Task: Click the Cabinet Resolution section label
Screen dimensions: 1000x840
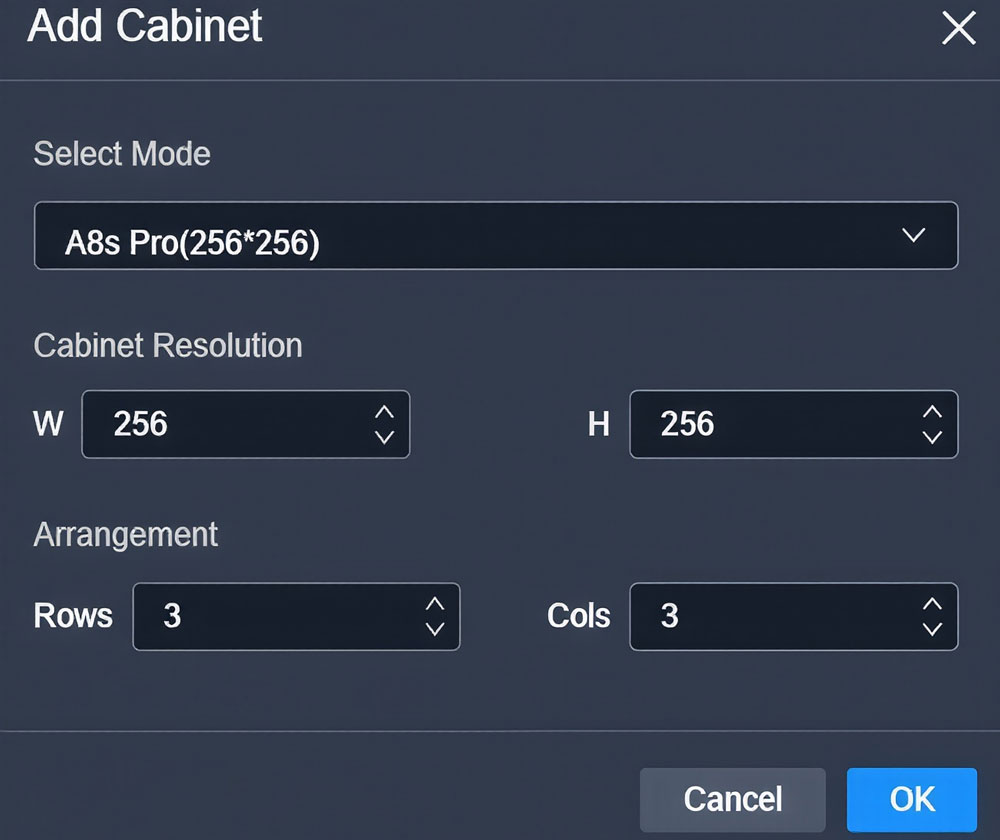Action: pyautogui.click(x=168, y=345)
